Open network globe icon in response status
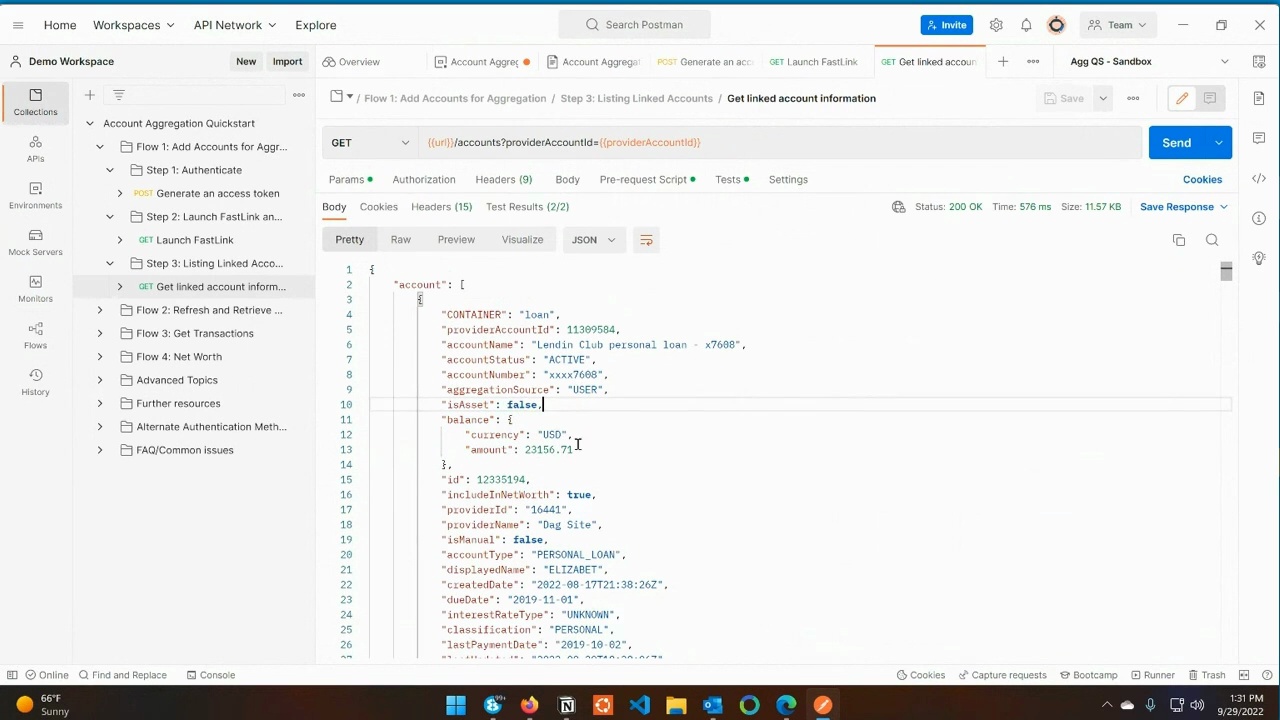Viewport: 1280px width, 720px height. (x=899, y=207)
